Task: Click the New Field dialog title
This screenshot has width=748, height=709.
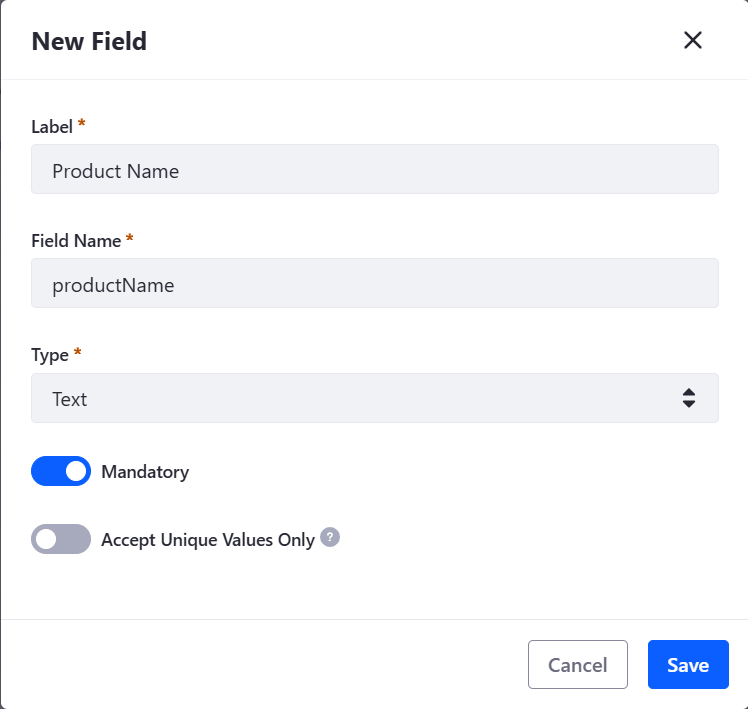Action: [89, 41]
